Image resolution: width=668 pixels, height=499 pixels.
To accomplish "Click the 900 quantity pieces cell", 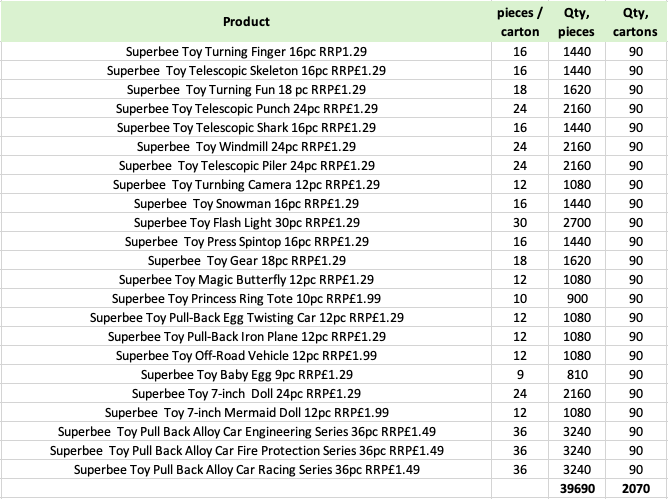I will point(577,299).
